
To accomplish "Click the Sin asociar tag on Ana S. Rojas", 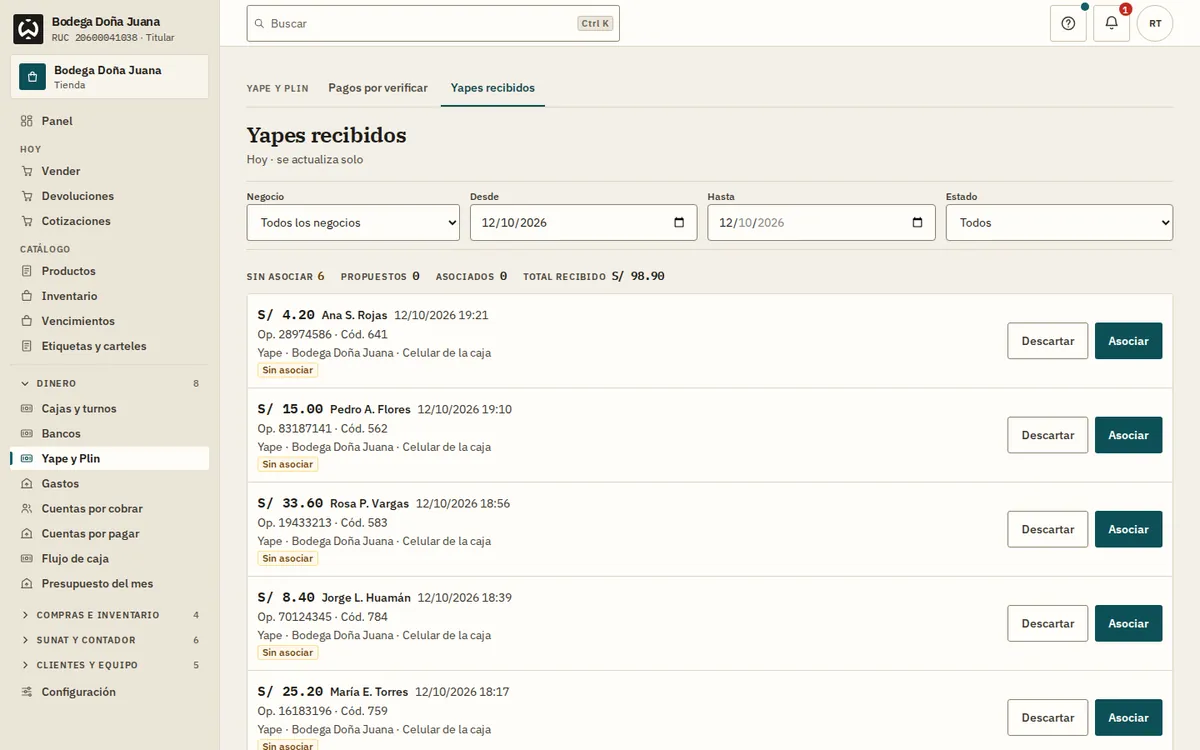I will [288, 370].
